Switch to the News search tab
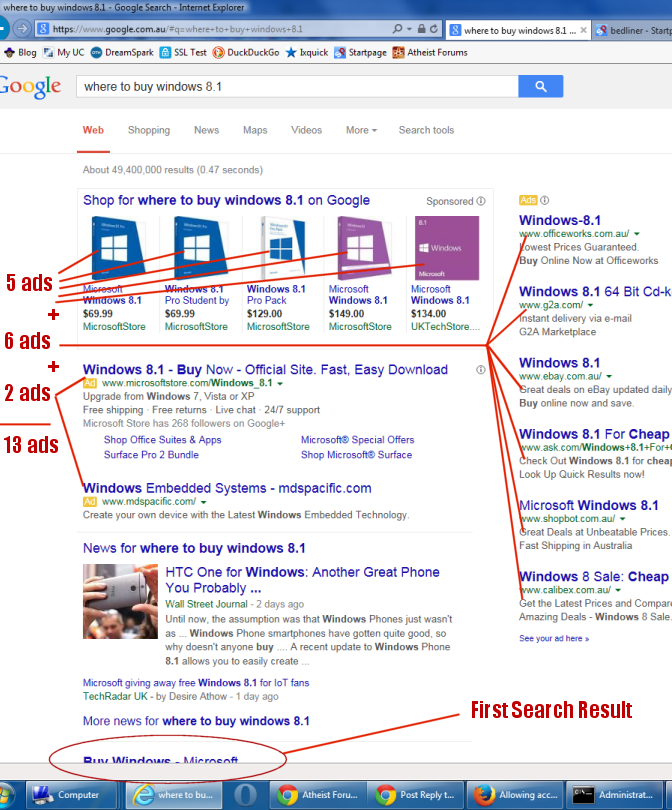The image size is (672, 810). (207, 130)
